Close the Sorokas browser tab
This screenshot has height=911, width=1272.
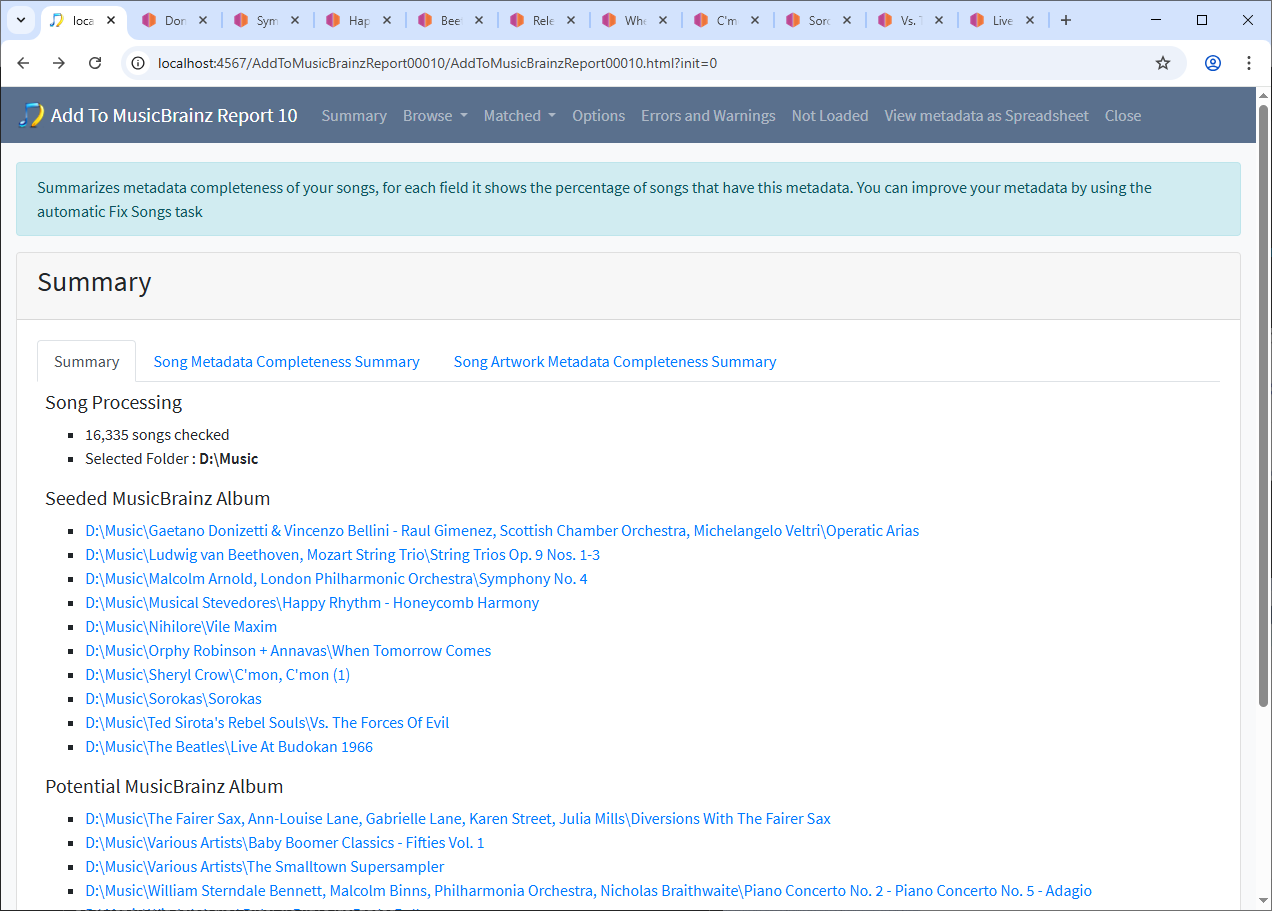click(845, 20)
